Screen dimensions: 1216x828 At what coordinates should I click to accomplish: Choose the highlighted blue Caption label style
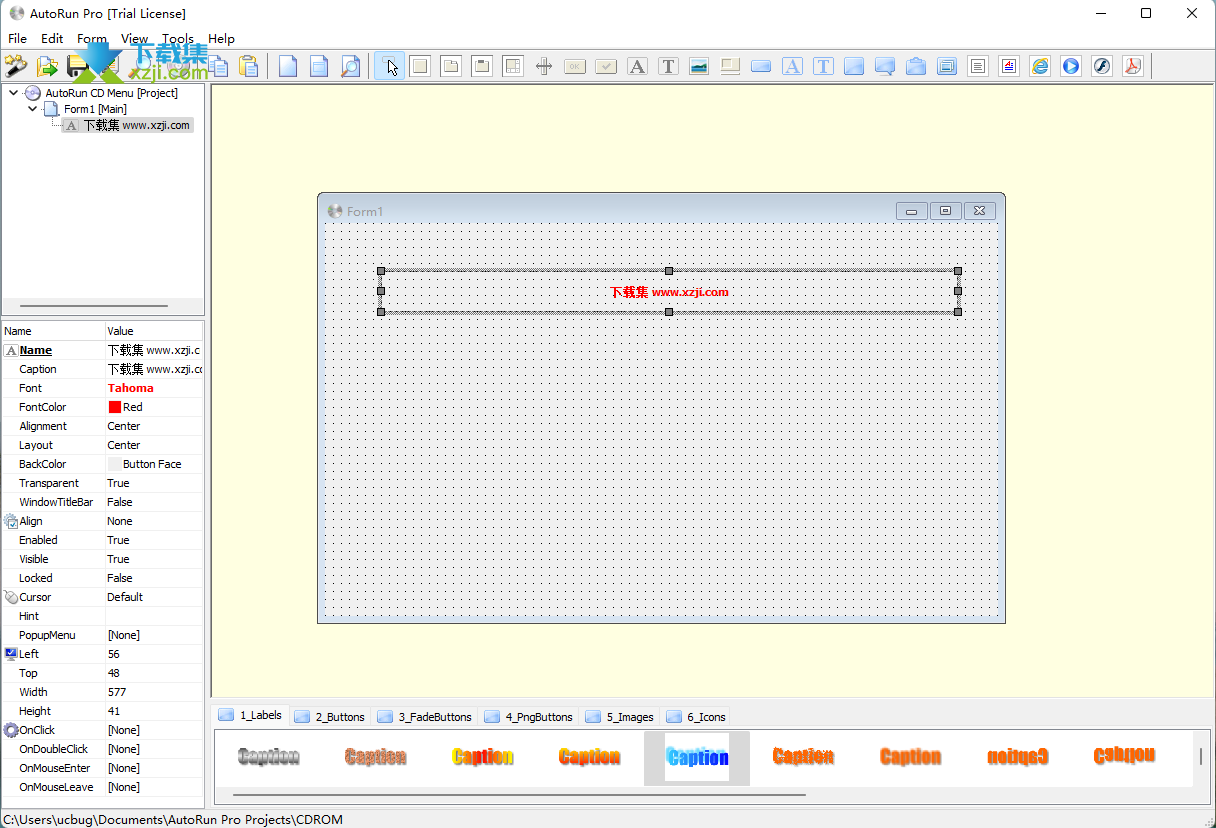697,758
